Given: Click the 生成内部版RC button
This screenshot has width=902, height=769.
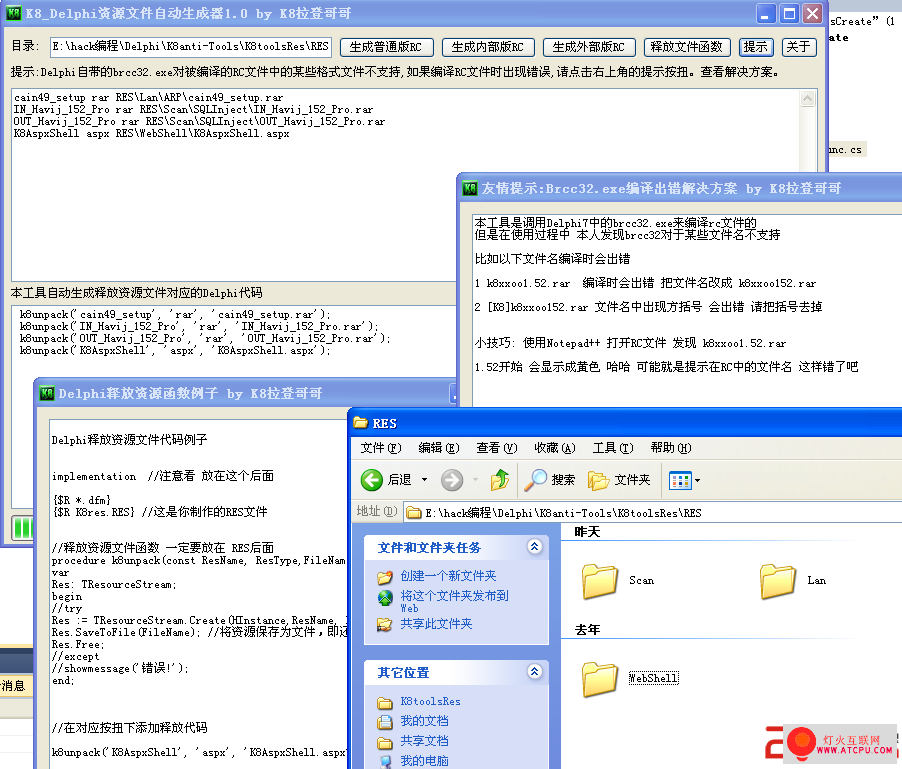Looking at the screenshot, I should [x=488, y=47].
